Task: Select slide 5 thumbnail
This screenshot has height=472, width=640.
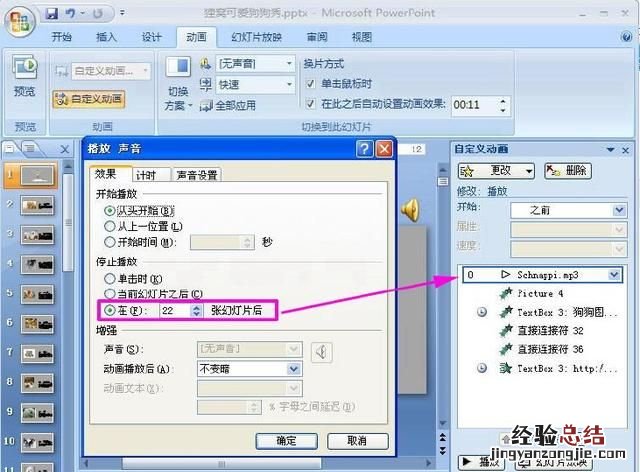Action: [x=37, y=294]
